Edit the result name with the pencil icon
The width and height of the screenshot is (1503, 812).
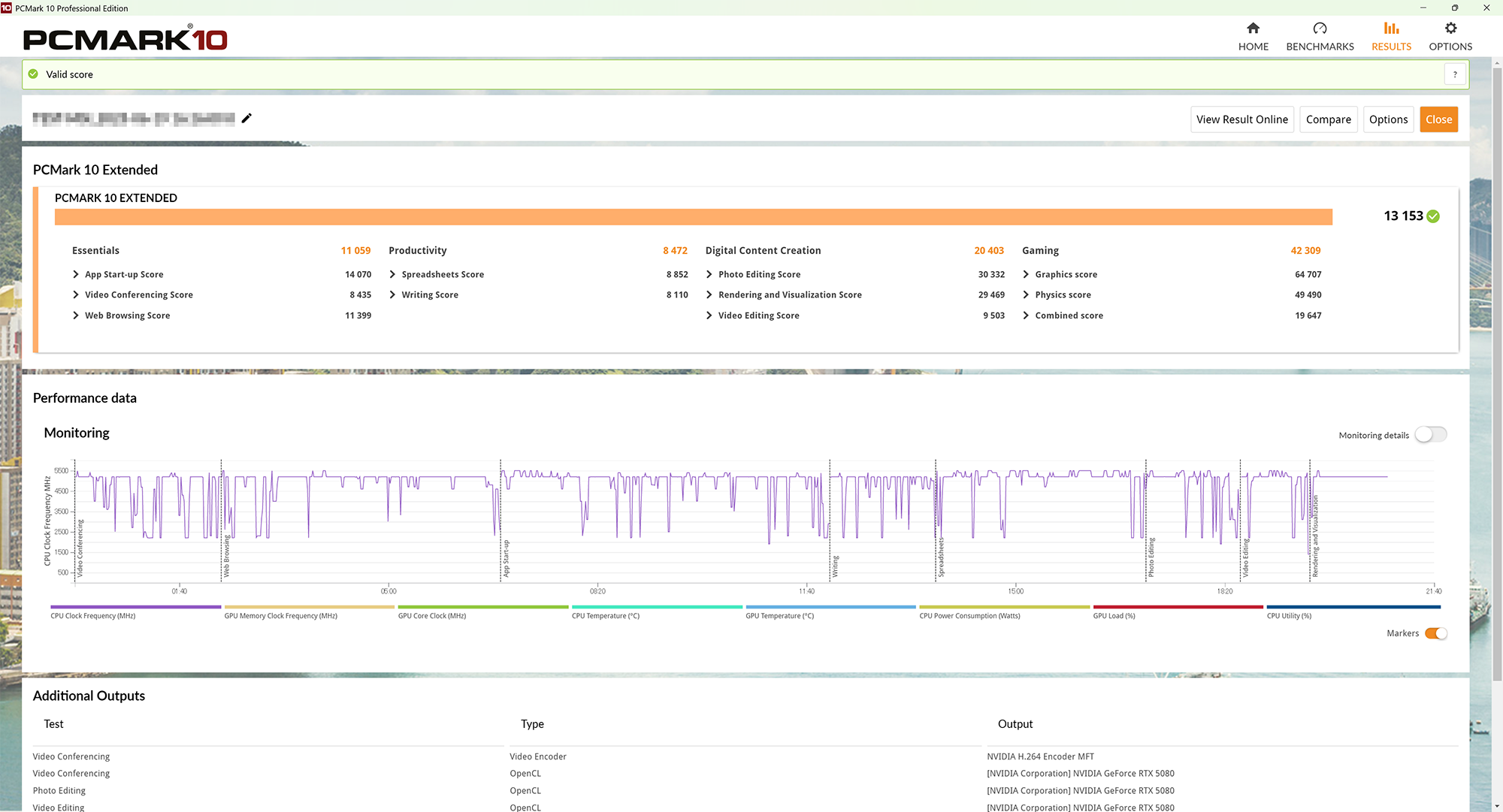tap(246, 118)
